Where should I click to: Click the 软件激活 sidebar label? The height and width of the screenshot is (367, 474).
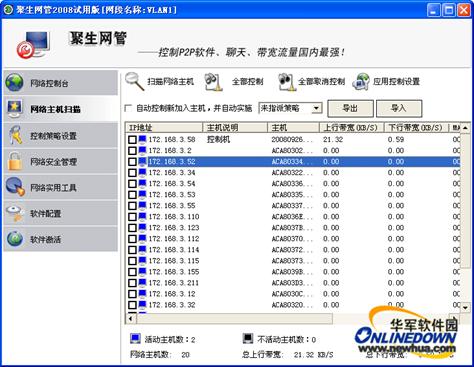(x=46, y=239)
